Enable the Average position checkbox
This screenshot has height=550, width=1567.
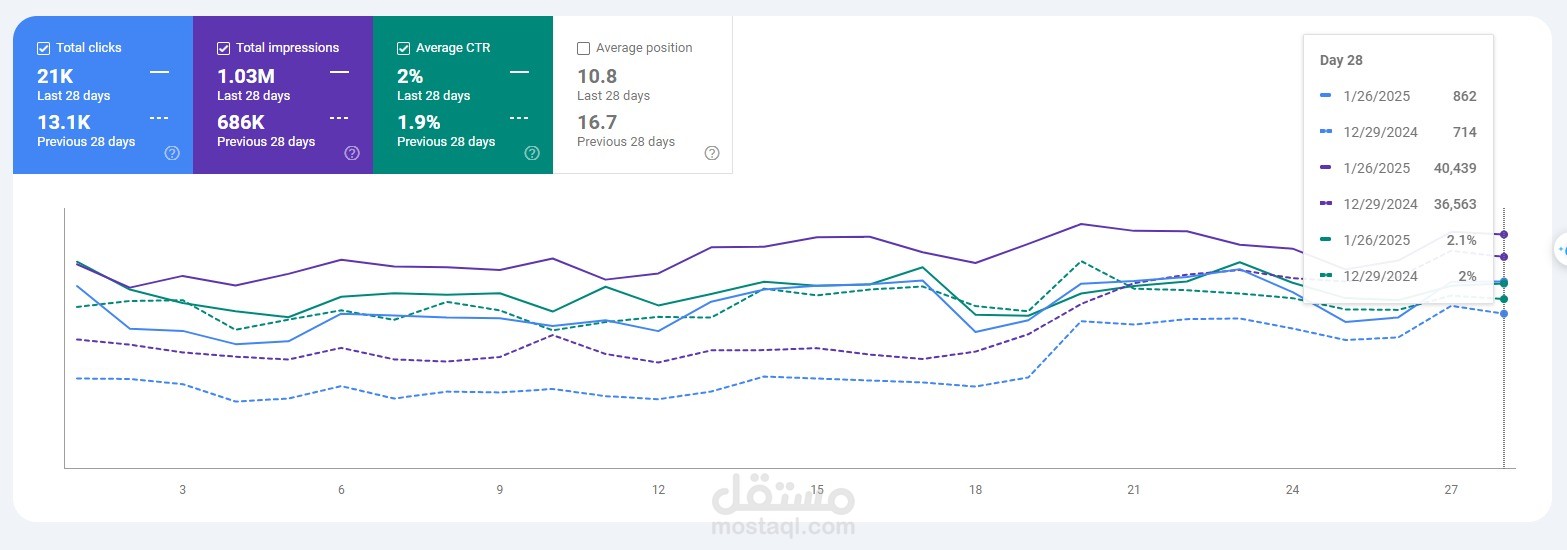pos(583,48)
